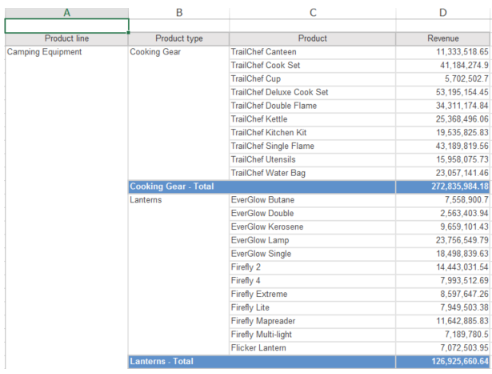The height and width of the screenshot is (374, 492).
Task: Click the Product line header cell
Action: (67, 39)
